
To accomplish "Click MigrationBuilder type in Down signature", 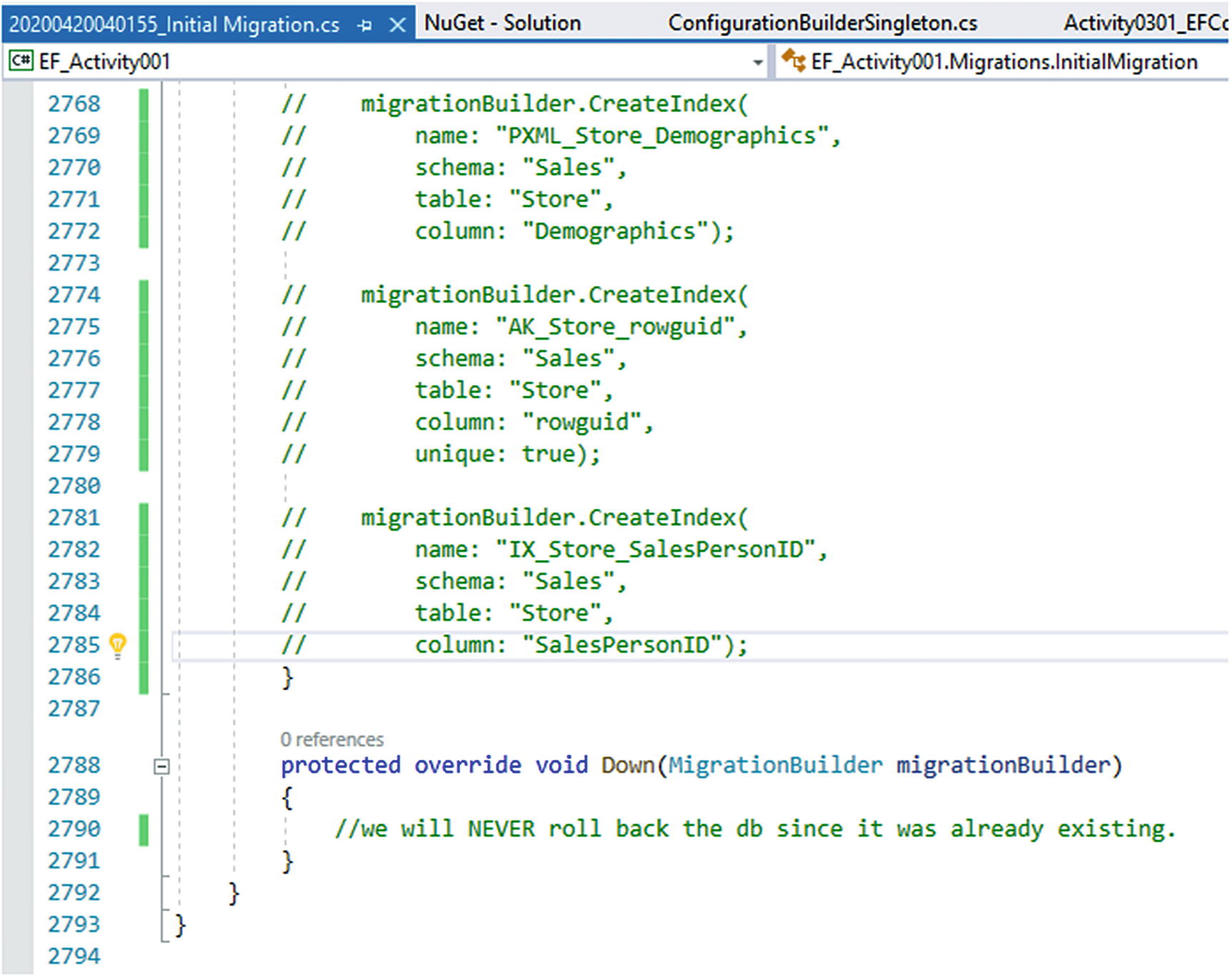I will pyautogui.click(x=775, y=765).
